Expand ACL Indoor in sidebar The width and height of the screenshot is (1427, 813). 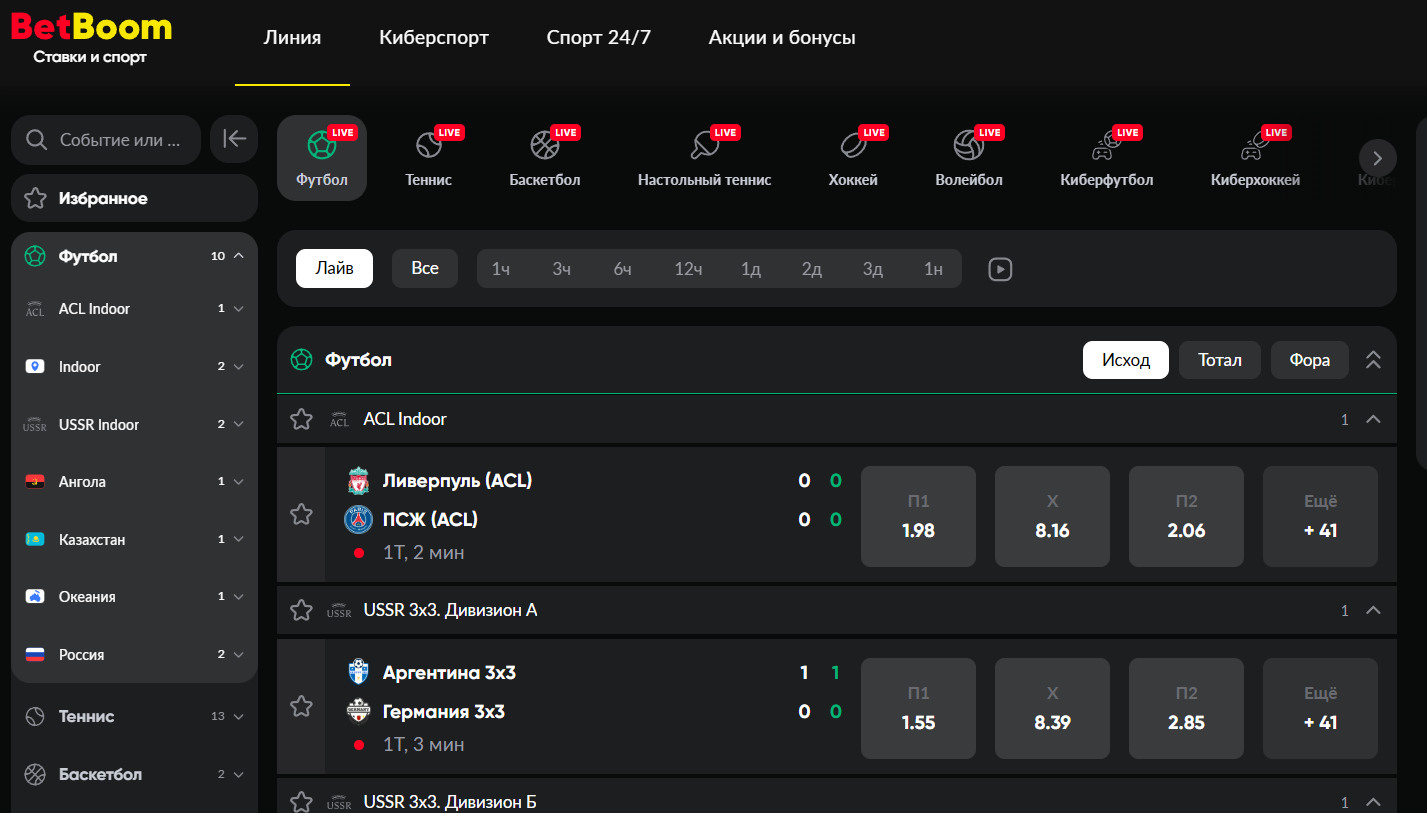(238, 309)
